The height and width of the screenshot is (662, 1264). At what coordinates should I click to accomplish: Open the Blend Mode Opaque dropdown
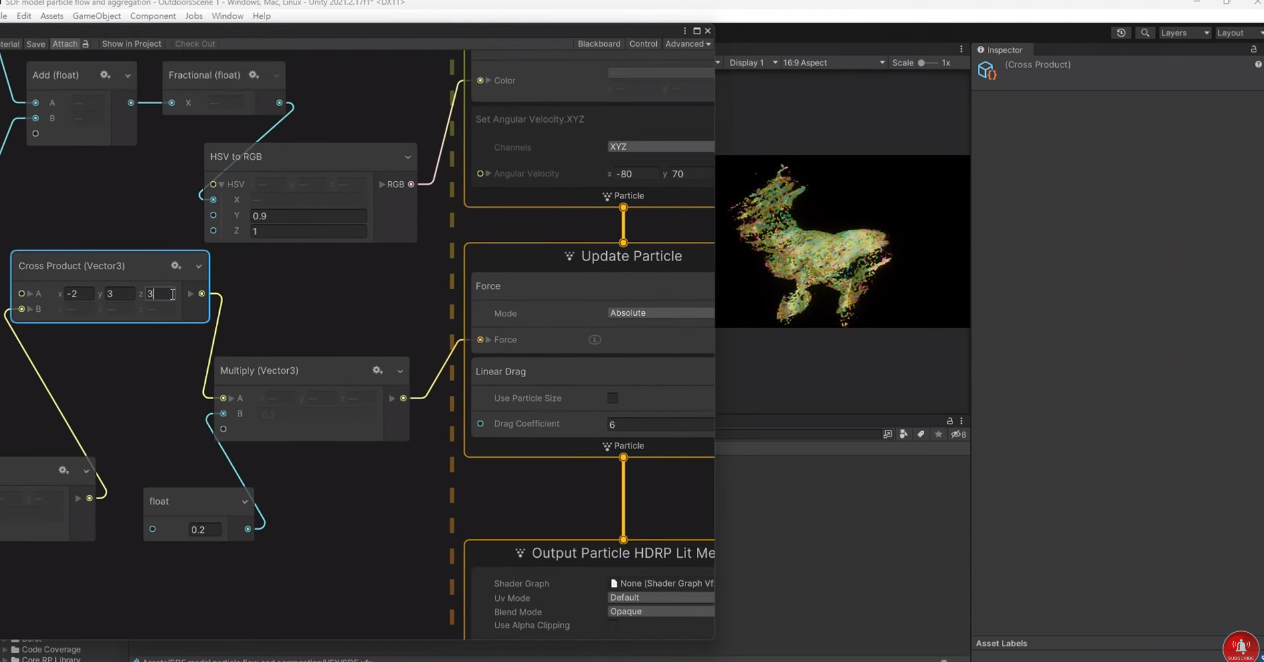660,611
